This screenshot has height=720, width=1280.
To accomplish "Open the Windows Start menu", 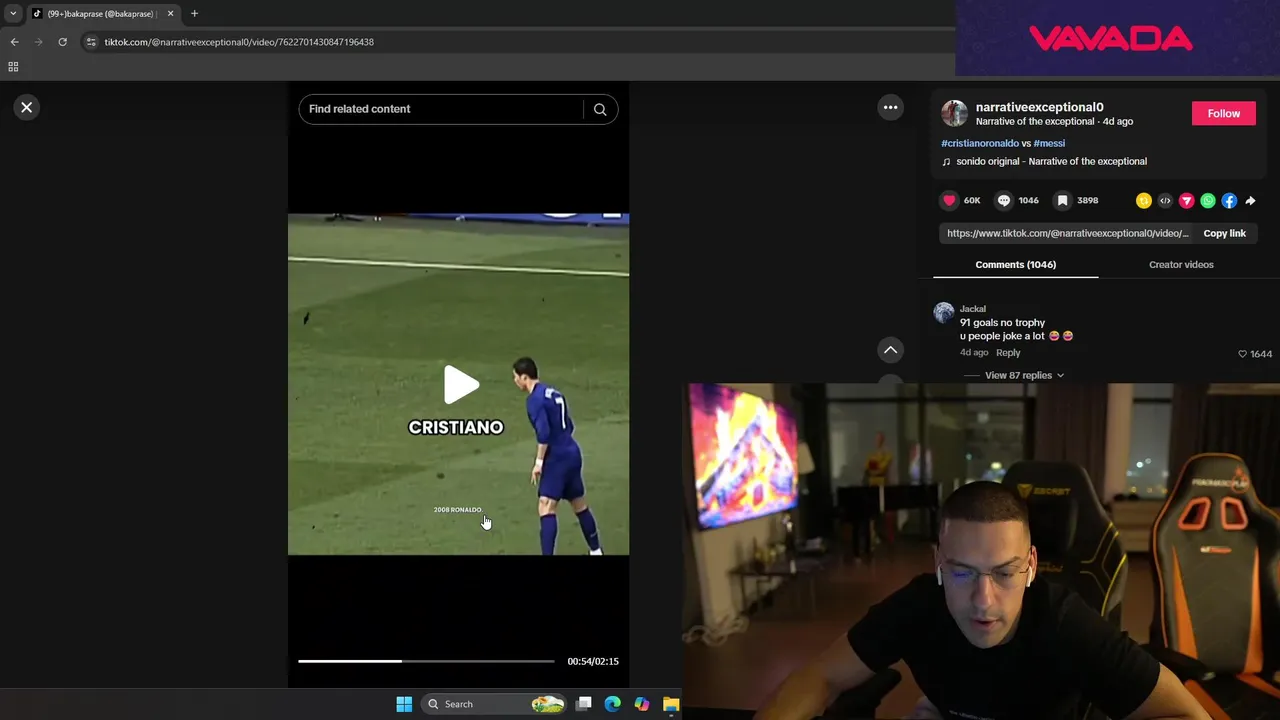I will point(404,704).
